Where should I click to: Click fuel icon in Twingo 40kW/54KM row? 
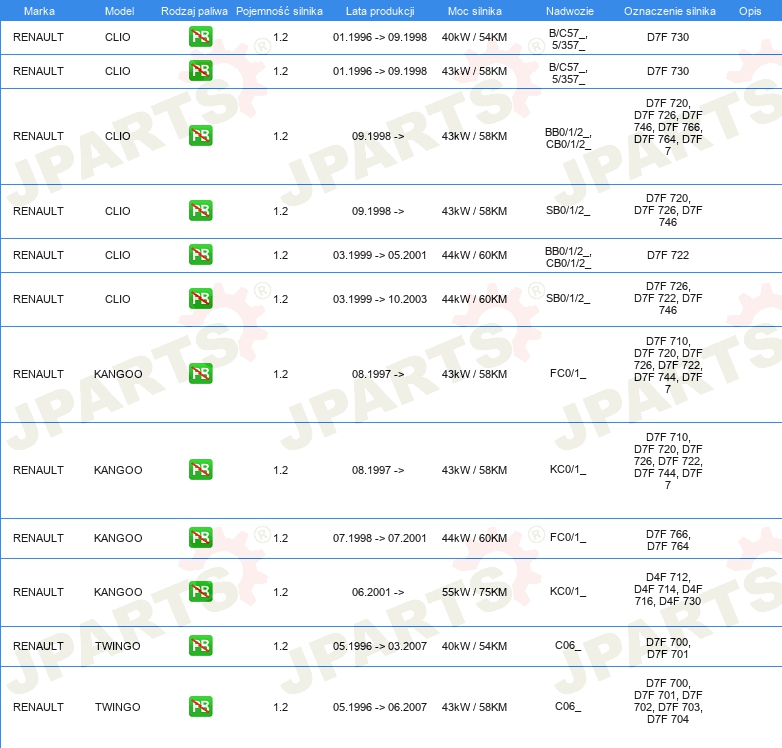point(200,645)
